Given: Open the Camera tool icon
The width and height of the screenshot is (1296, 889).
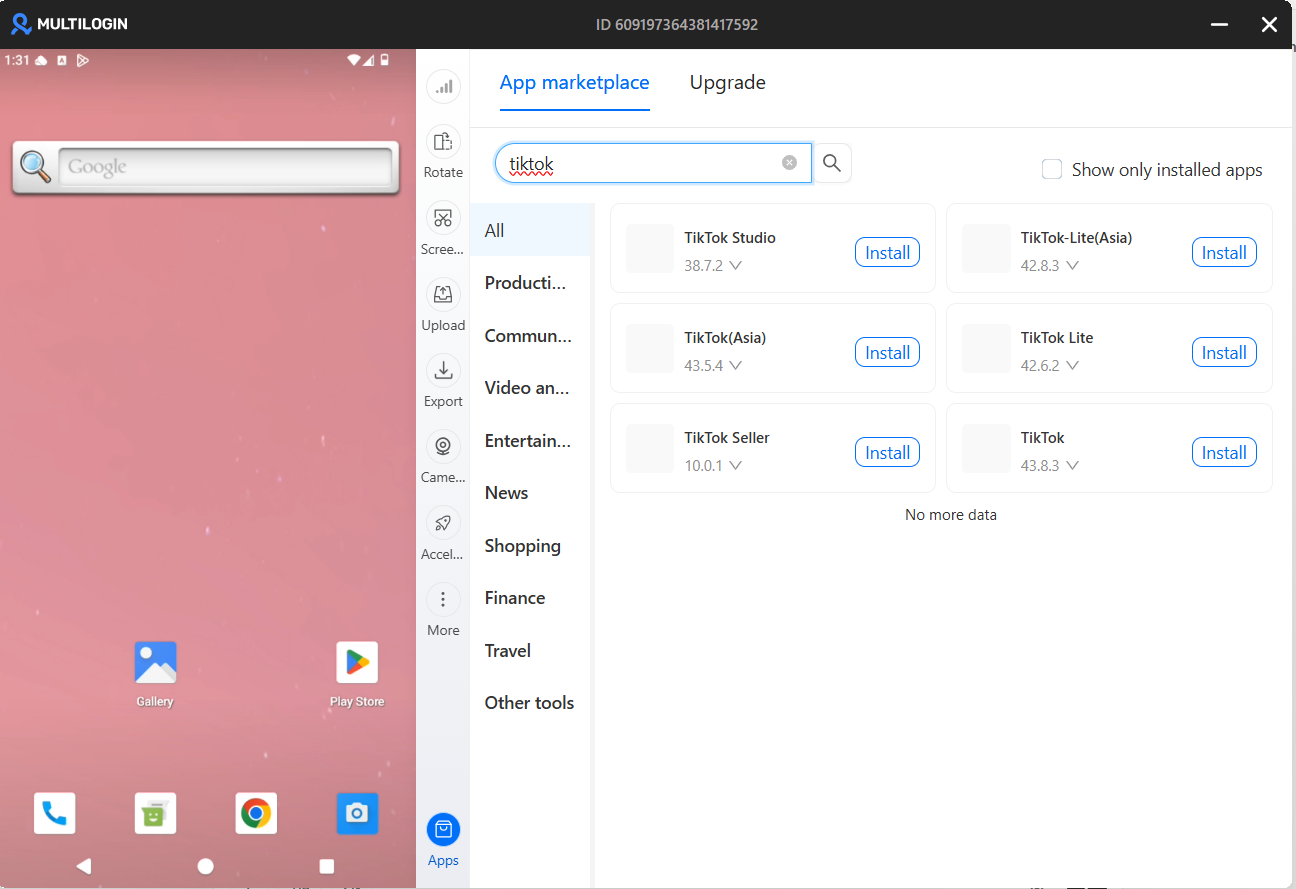Looking at the screenshot, I should click(443, 447).
